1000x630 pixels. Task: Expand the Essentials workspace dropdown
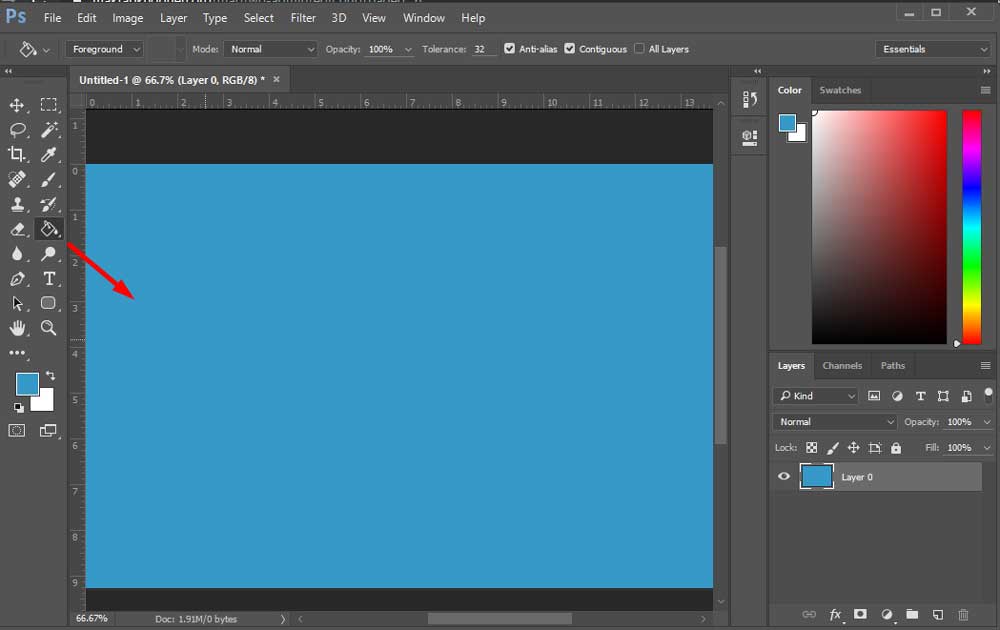coord(933,49)
